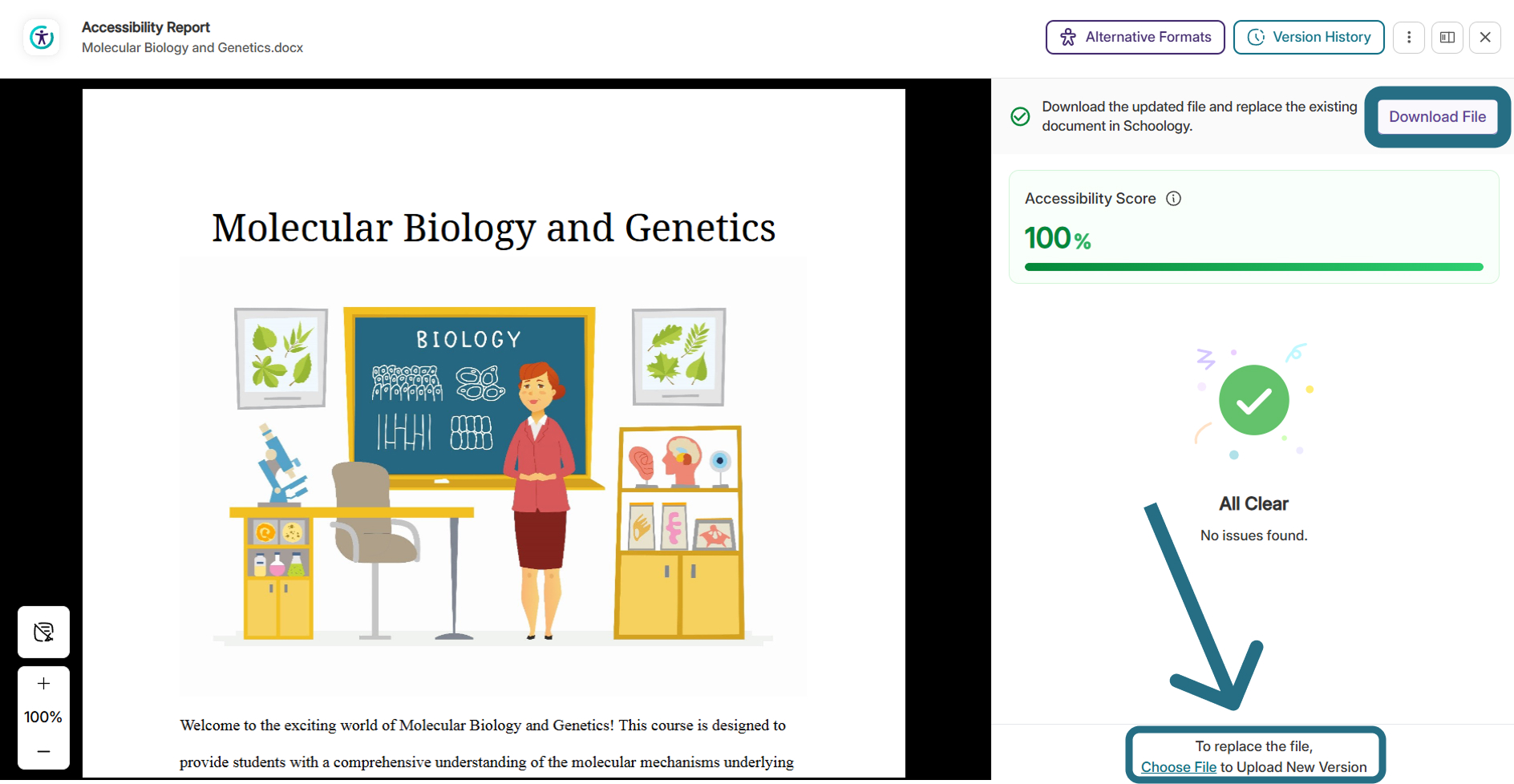Image resolution: width=1514 pixels, height=784 pixels.
Task: Open the three-dot more options menu
Action: click(1409, 38)
